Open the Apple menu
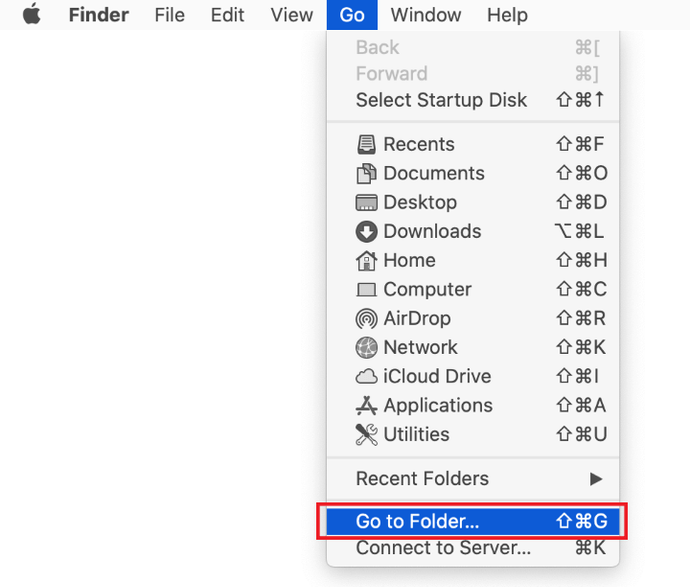Screen dimensions: 690x587 (32, 15)
